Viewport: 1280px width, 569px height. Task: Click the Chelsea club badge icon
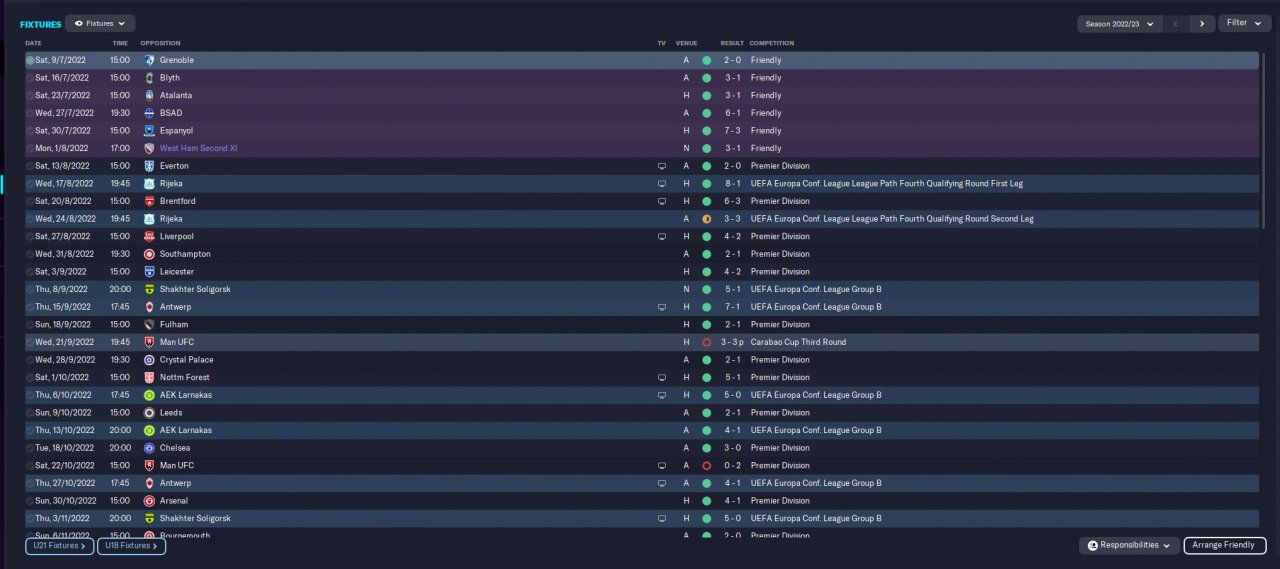[149, 448]
